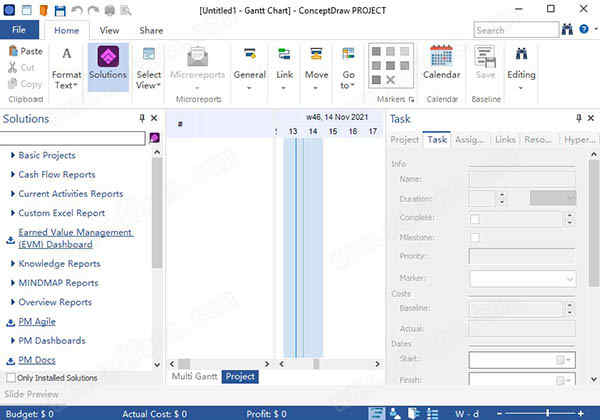Click the download icon beside PM Docs

[x=11, y=361]
